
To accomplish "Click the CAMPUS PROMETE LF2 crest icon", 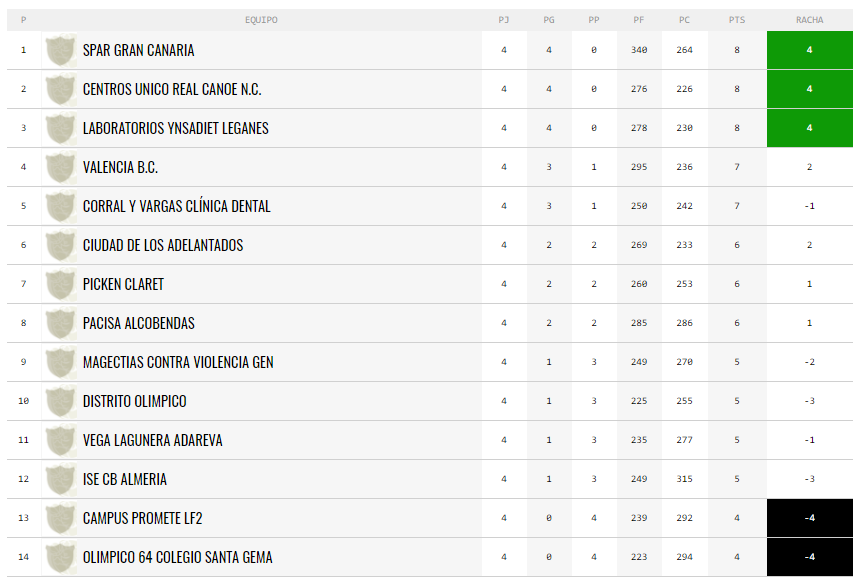I will (60, 518).
